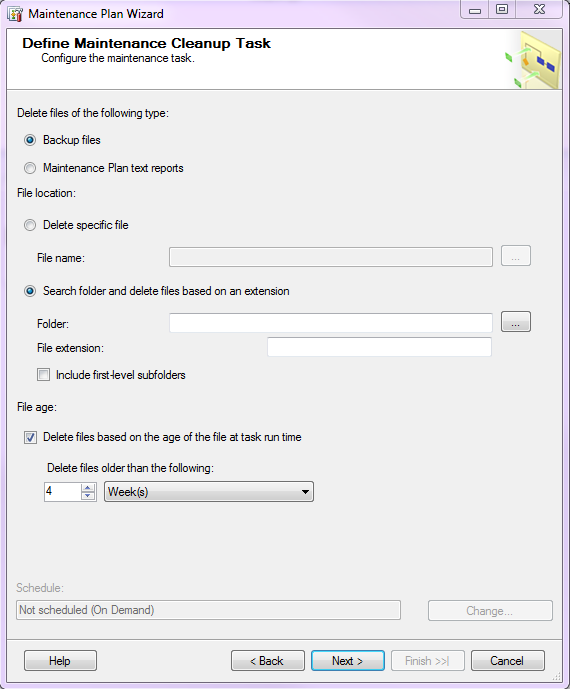570x689 pixels.
Task: Browse for folder using ellipsis button
Action: click(516, 322)
